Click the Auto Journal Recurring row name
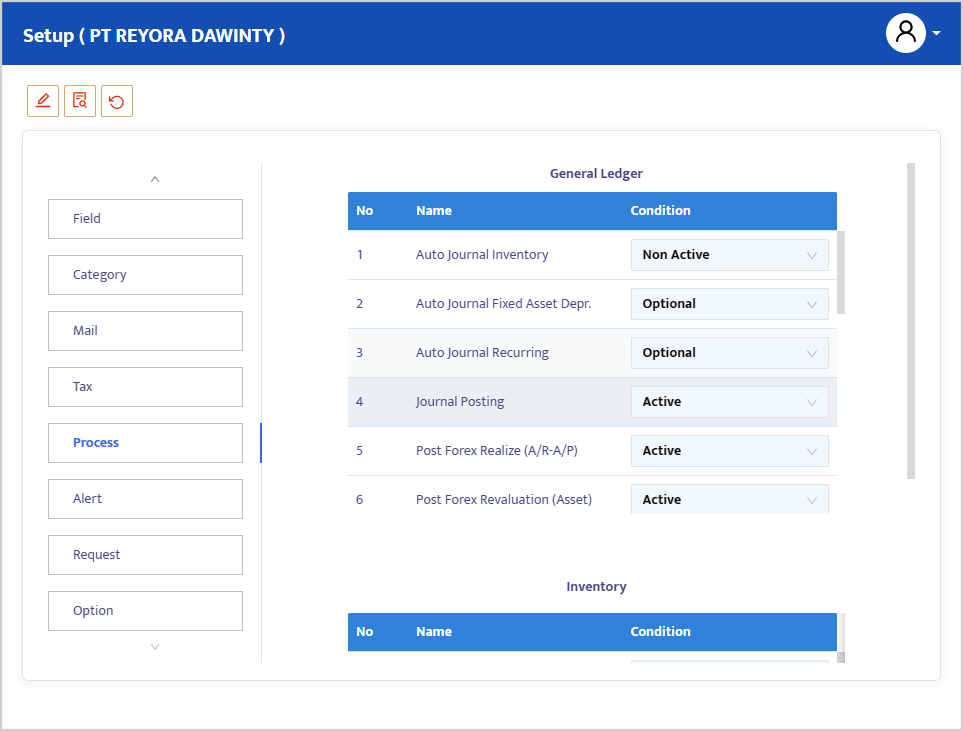The image size is (963, 731). 482,353
